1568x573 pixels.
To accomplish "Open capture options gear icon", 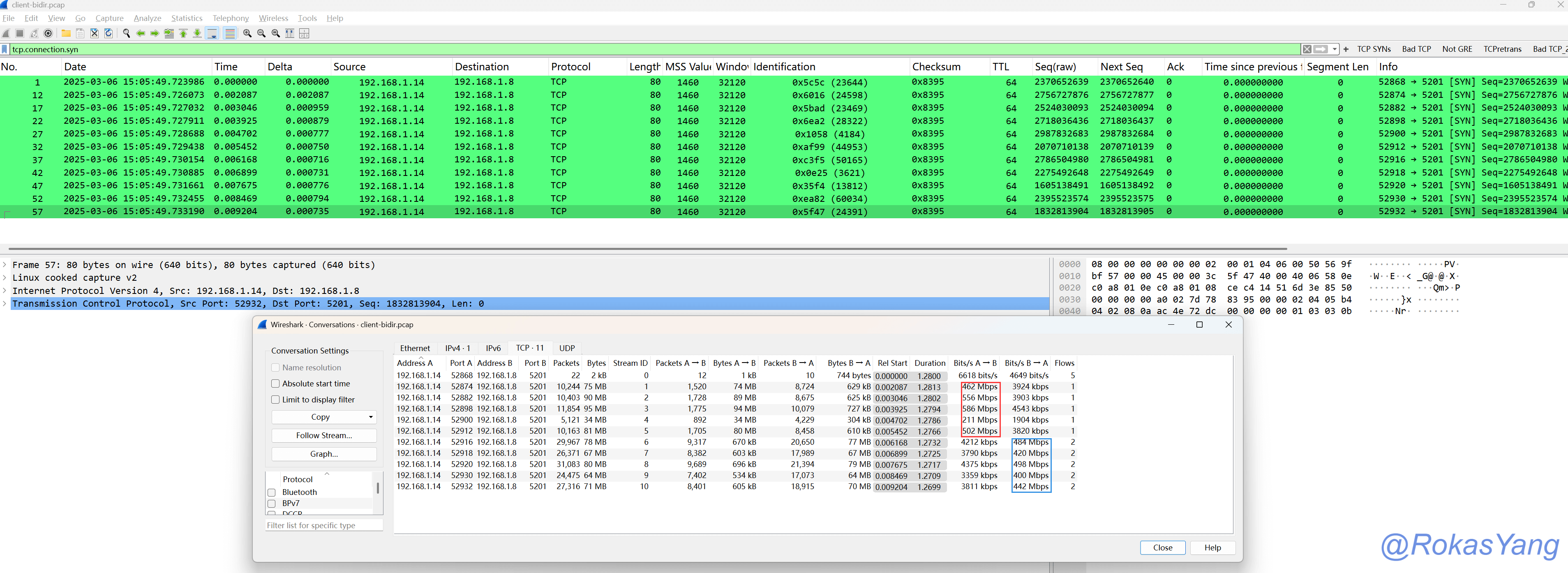I will [48, 33].
